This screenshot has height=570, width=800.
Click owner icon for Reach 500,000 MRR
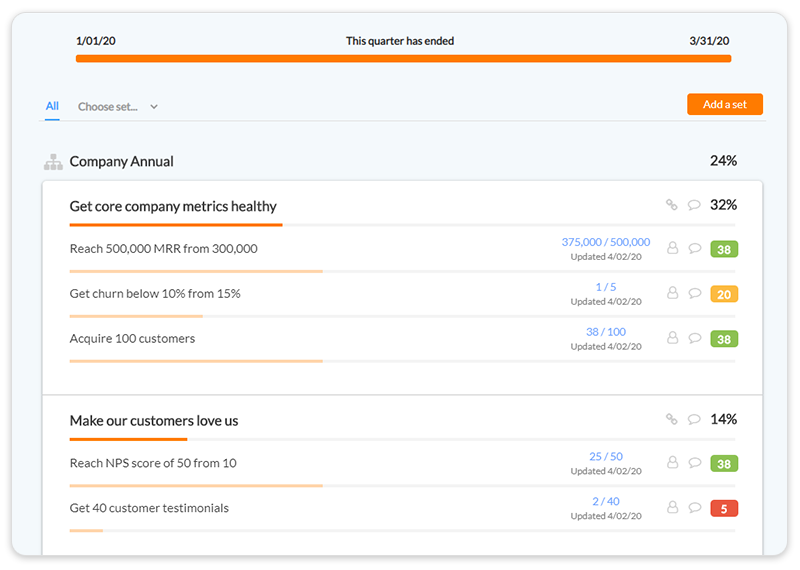click(672, 248)
